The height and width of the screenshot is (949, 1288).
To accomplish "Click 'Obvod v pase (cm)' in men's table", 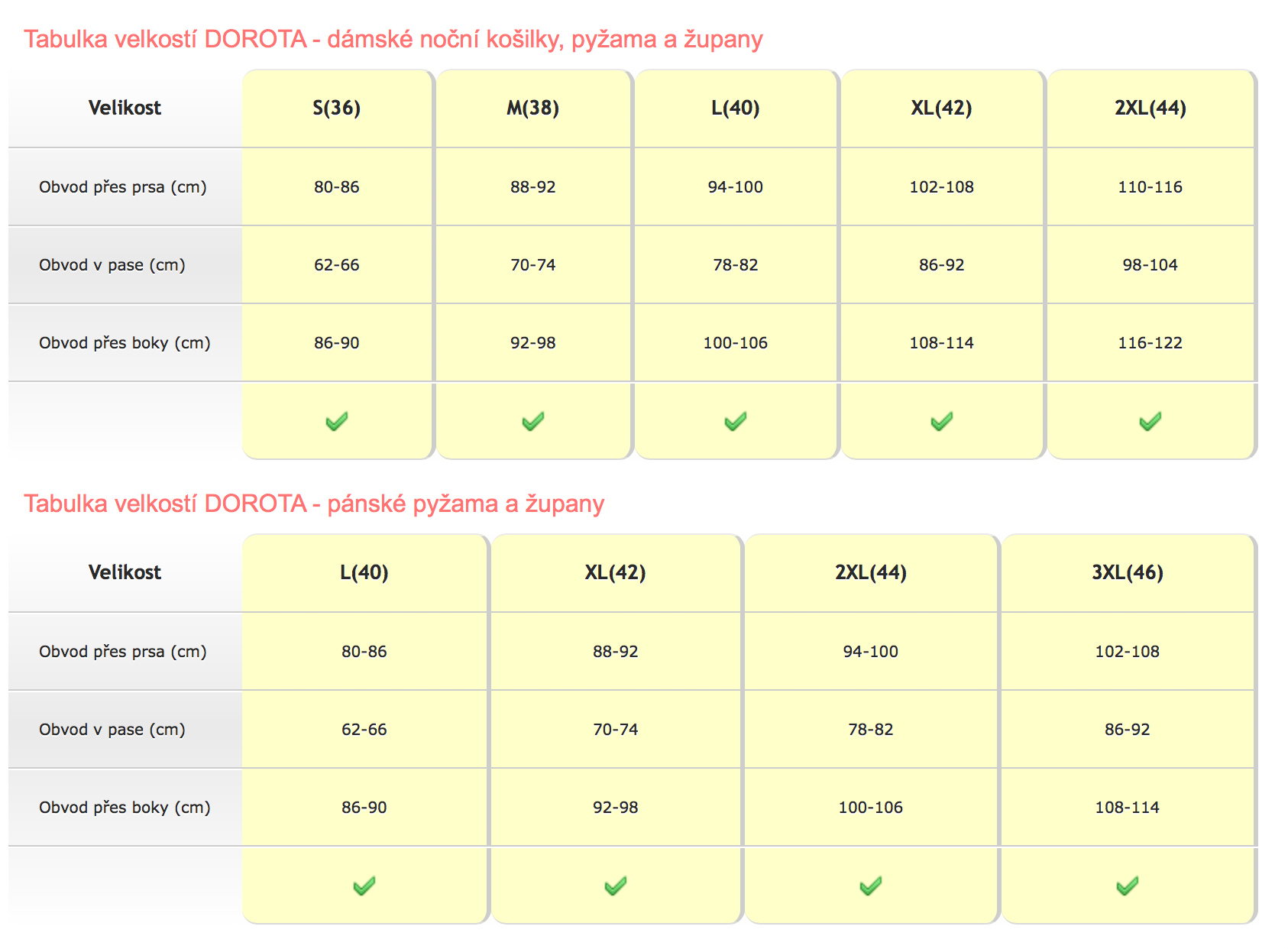I will coord(112,730).
